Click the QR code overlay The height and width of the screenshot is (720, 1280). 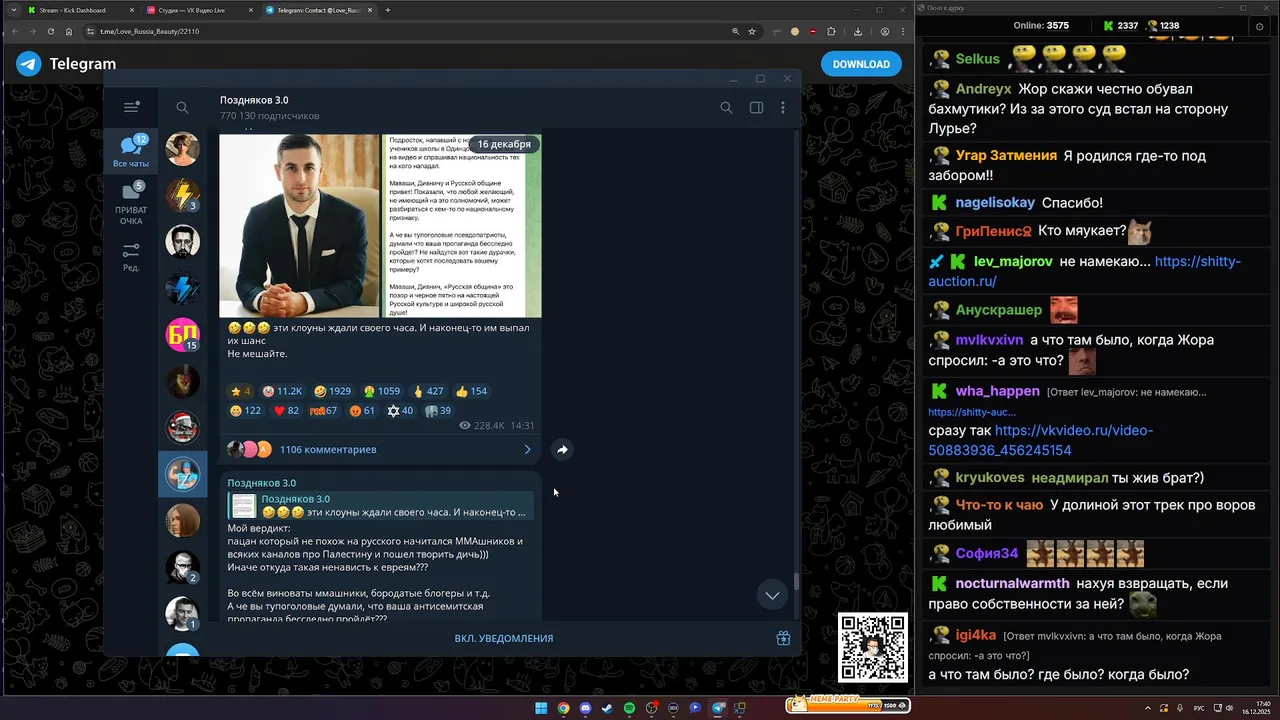coord(873,647)
